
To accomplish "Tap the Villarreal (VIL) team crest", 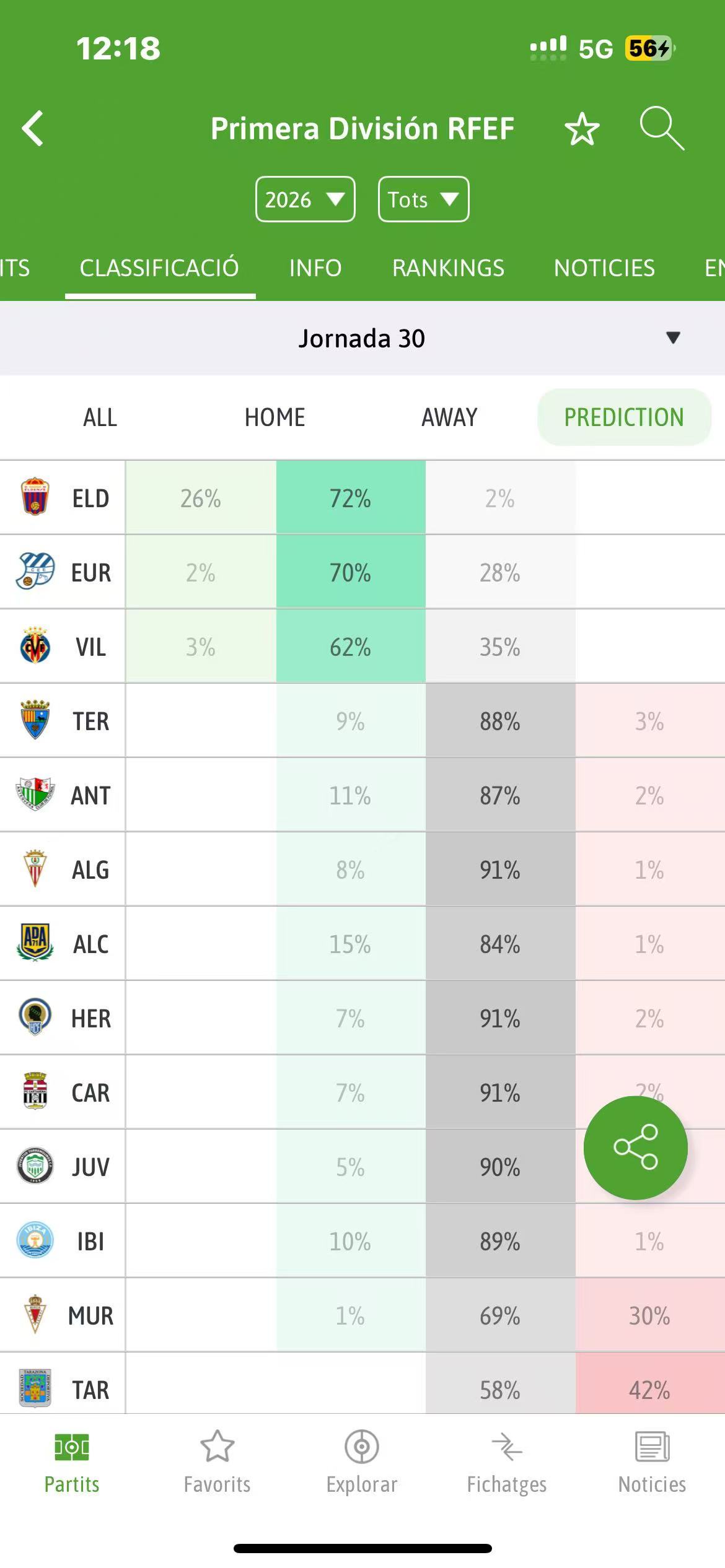I will (35, 647).
